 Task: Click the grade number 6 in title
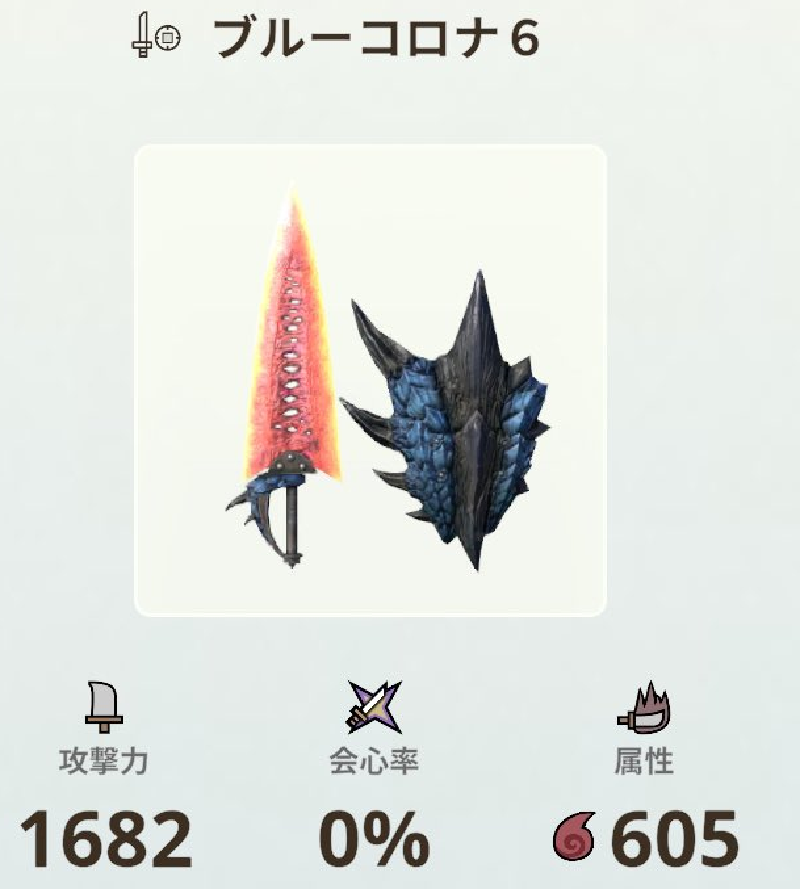(x=523, y=39)
